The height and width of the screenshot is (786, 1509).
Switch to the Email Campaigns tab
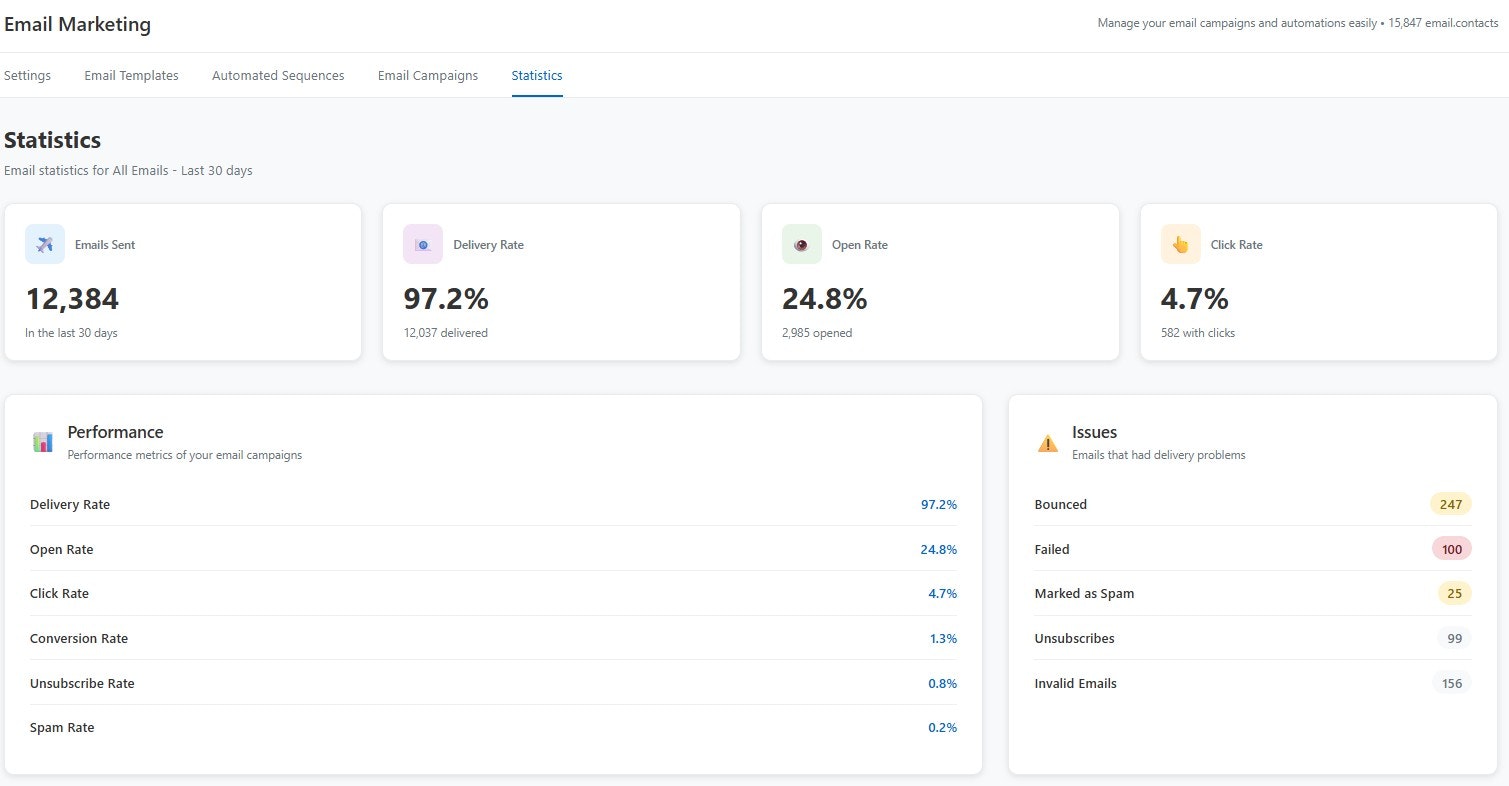point(427,75)
